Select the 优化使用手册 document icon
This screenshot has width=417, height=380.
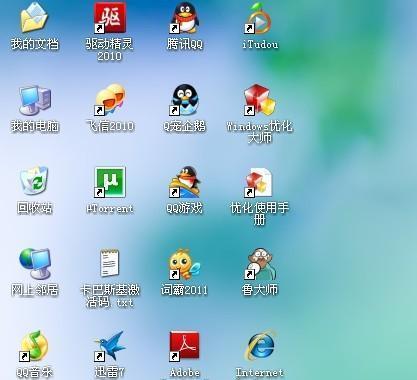tap(259, 182)
